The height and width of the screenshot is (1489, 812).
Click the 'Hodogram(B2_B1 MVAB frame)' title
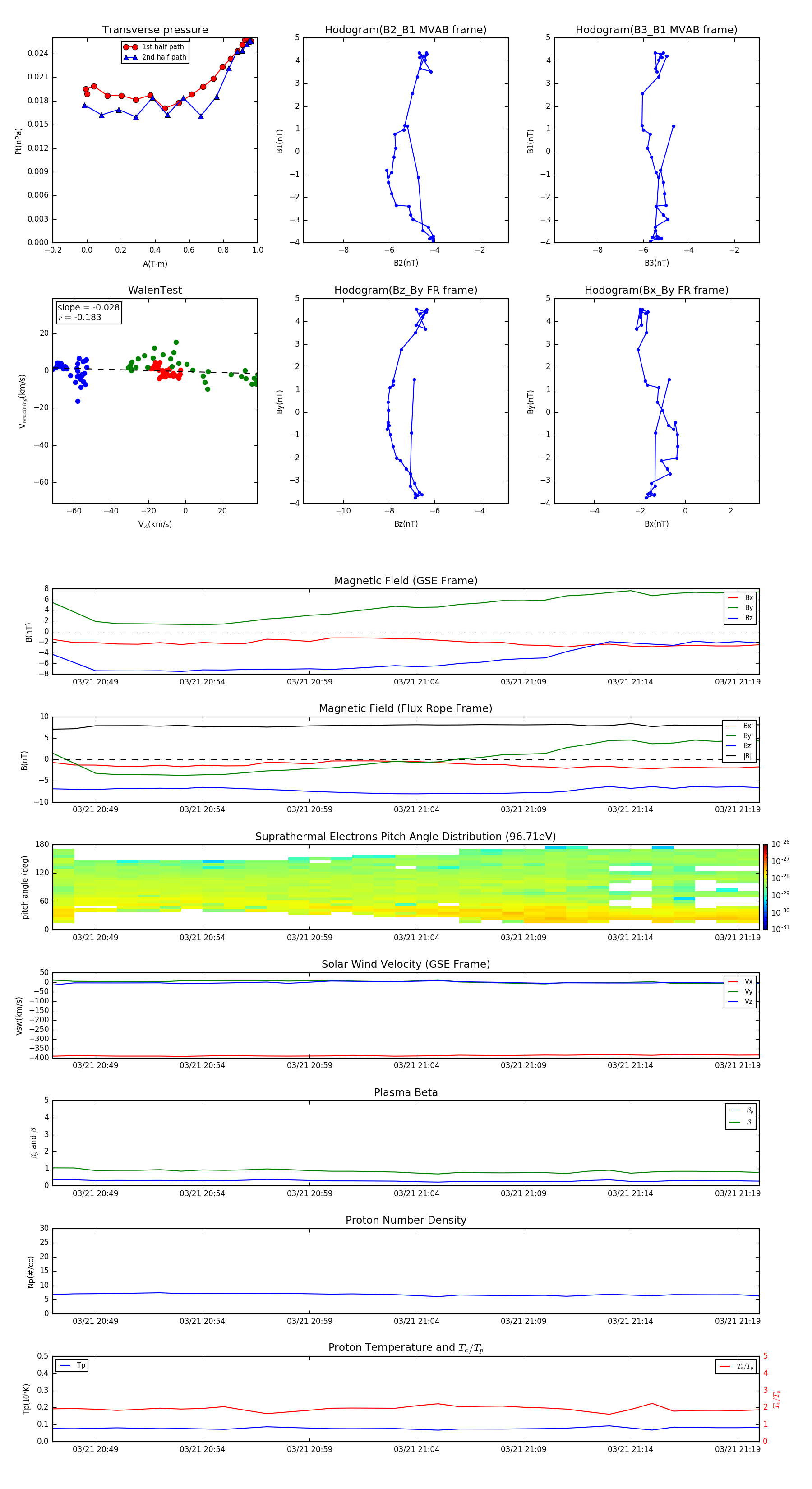point(406,29)
